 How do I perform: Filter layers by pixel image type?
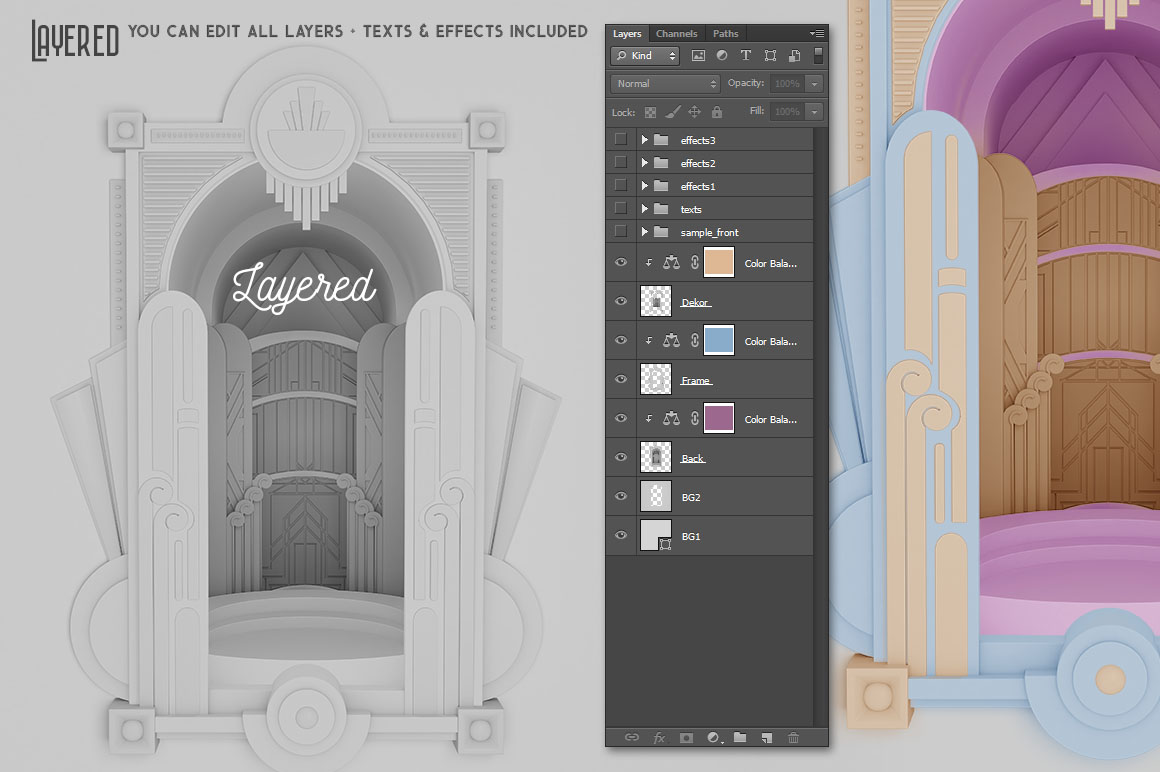click(698, 56)
